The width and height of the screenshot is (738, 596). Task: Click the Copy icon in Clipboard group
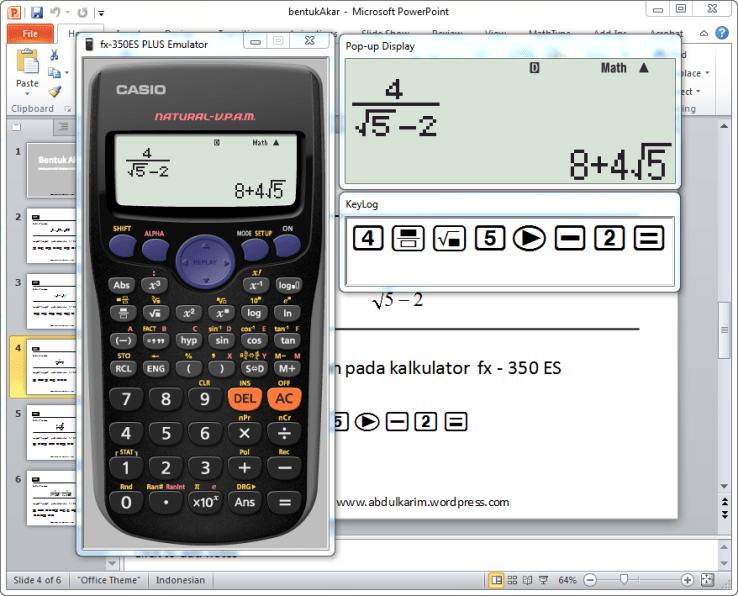coord(55,72)
